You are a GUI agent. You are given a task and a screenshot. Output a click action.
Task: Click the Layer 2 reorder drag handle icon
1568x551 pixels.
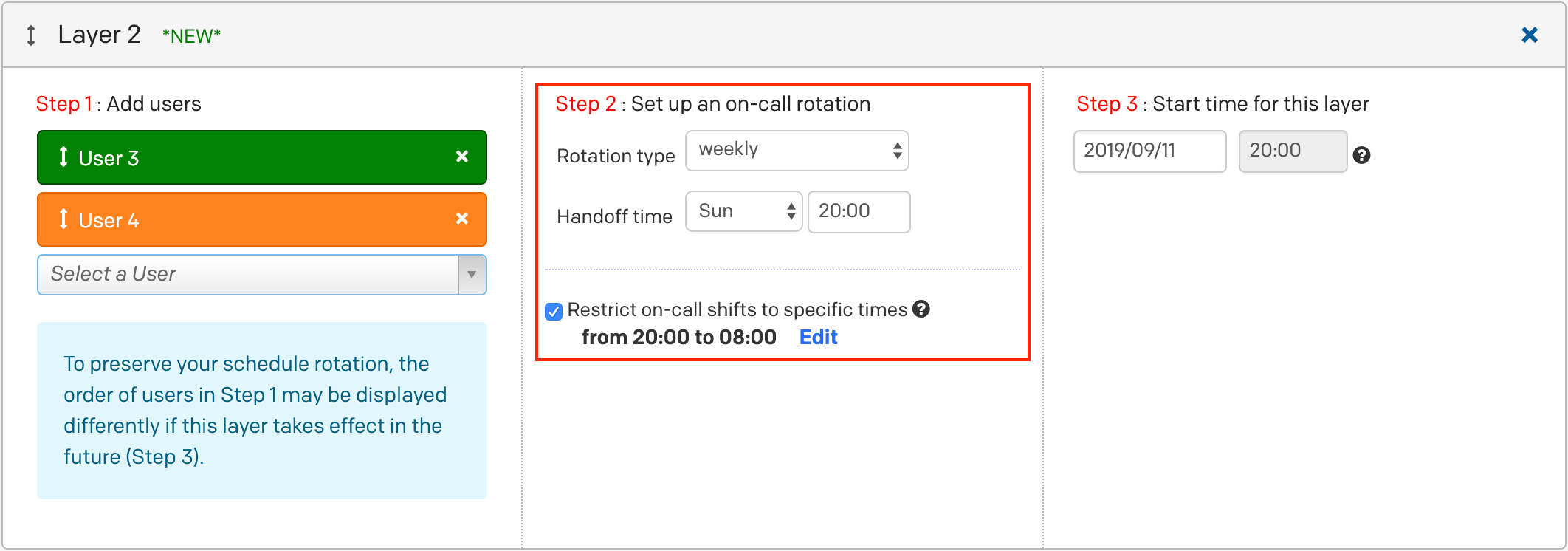pyautogui.click(x=31, y=35)
